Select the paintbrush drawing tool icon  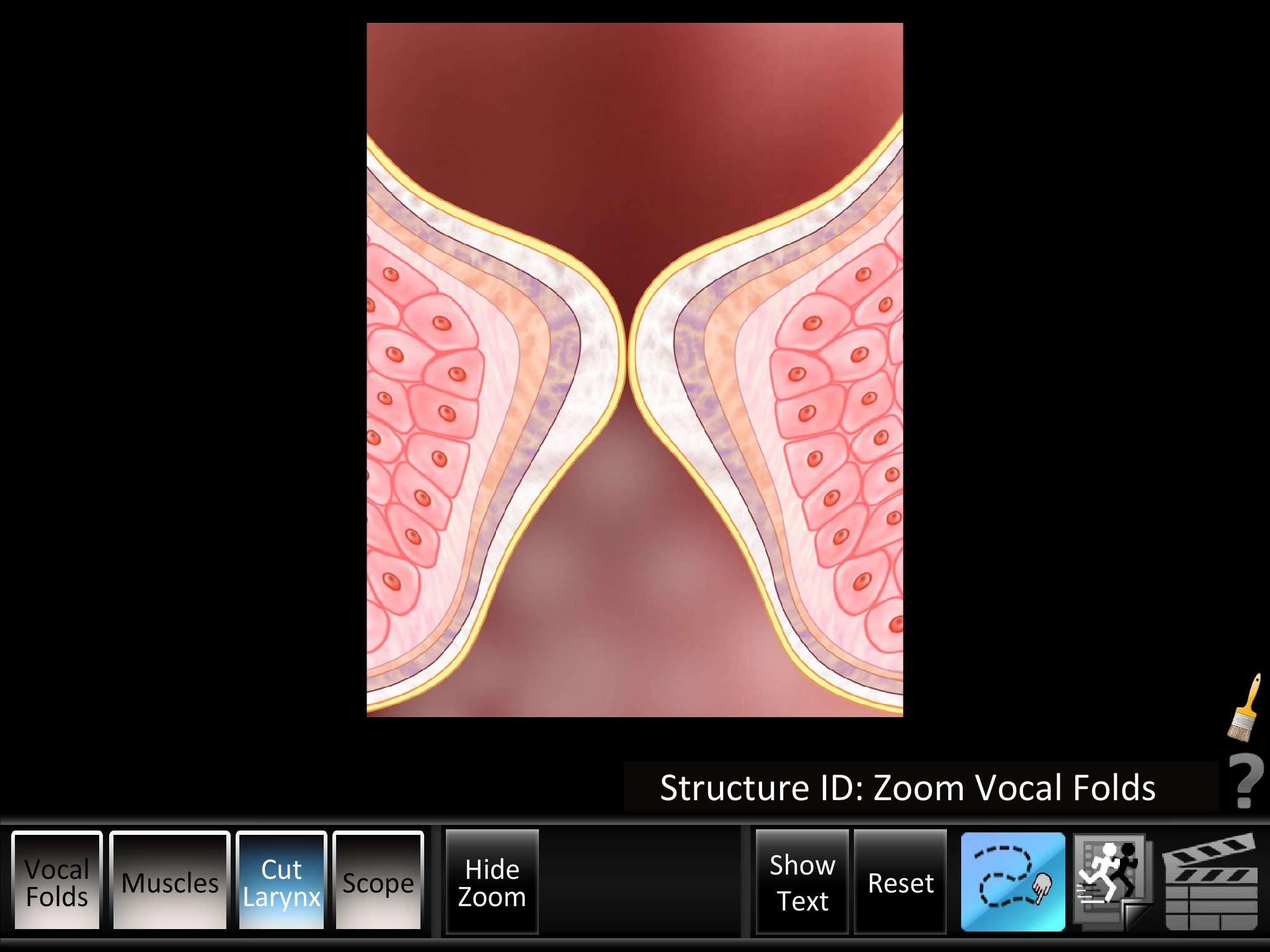click(1245, 708)
